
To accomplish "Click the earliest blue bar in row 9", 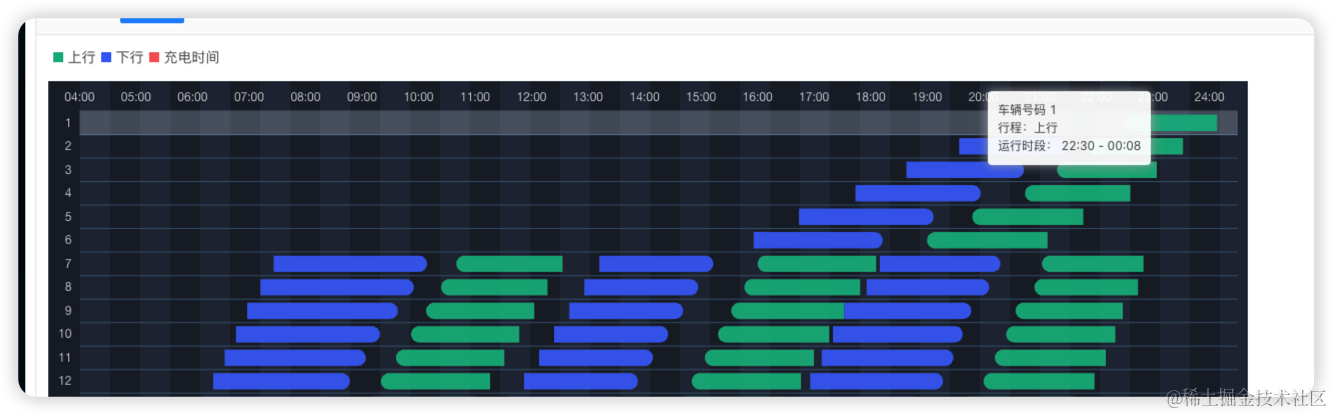I will point(322,311).
